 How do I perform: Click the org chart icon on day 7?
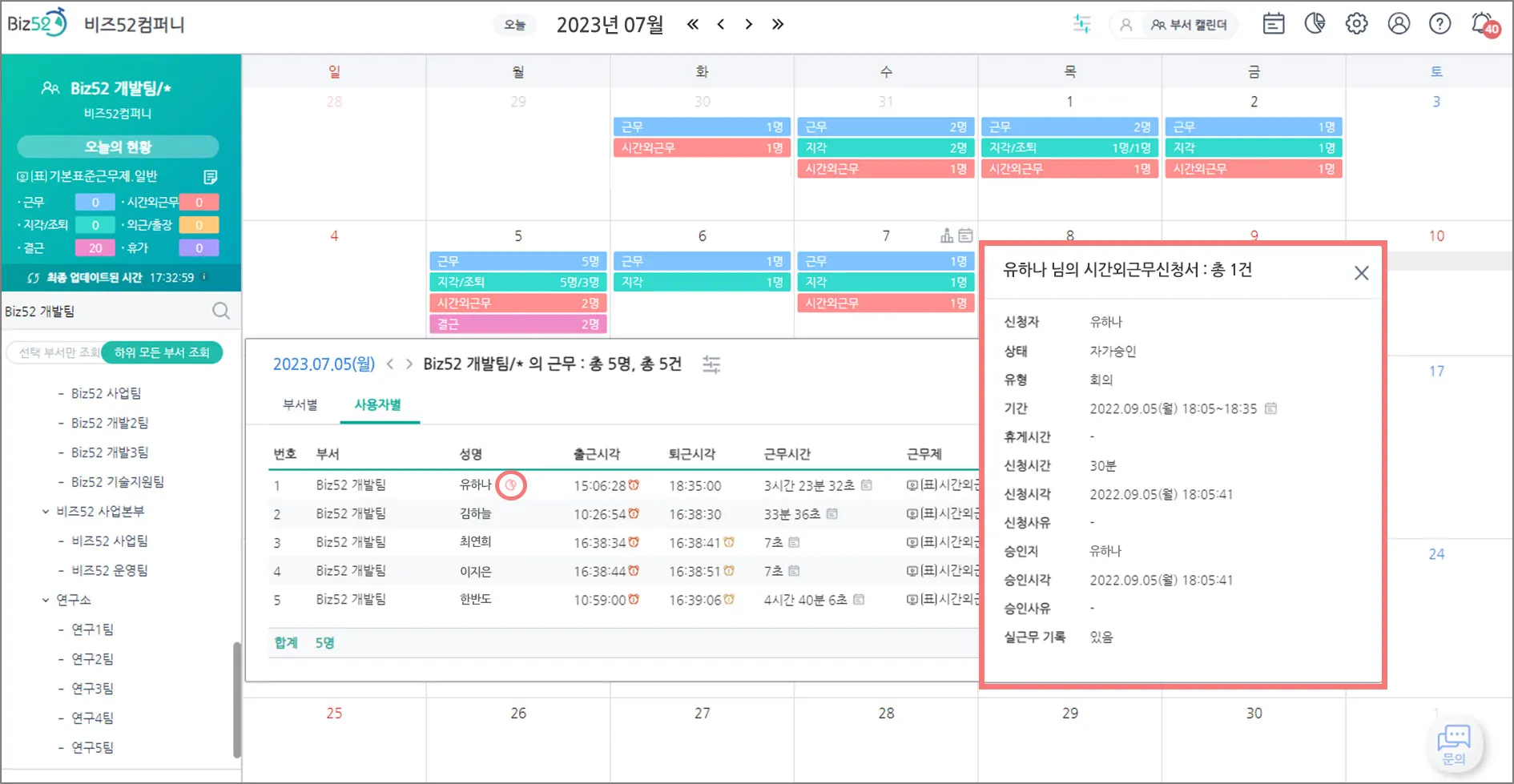(x=947, y=235)
